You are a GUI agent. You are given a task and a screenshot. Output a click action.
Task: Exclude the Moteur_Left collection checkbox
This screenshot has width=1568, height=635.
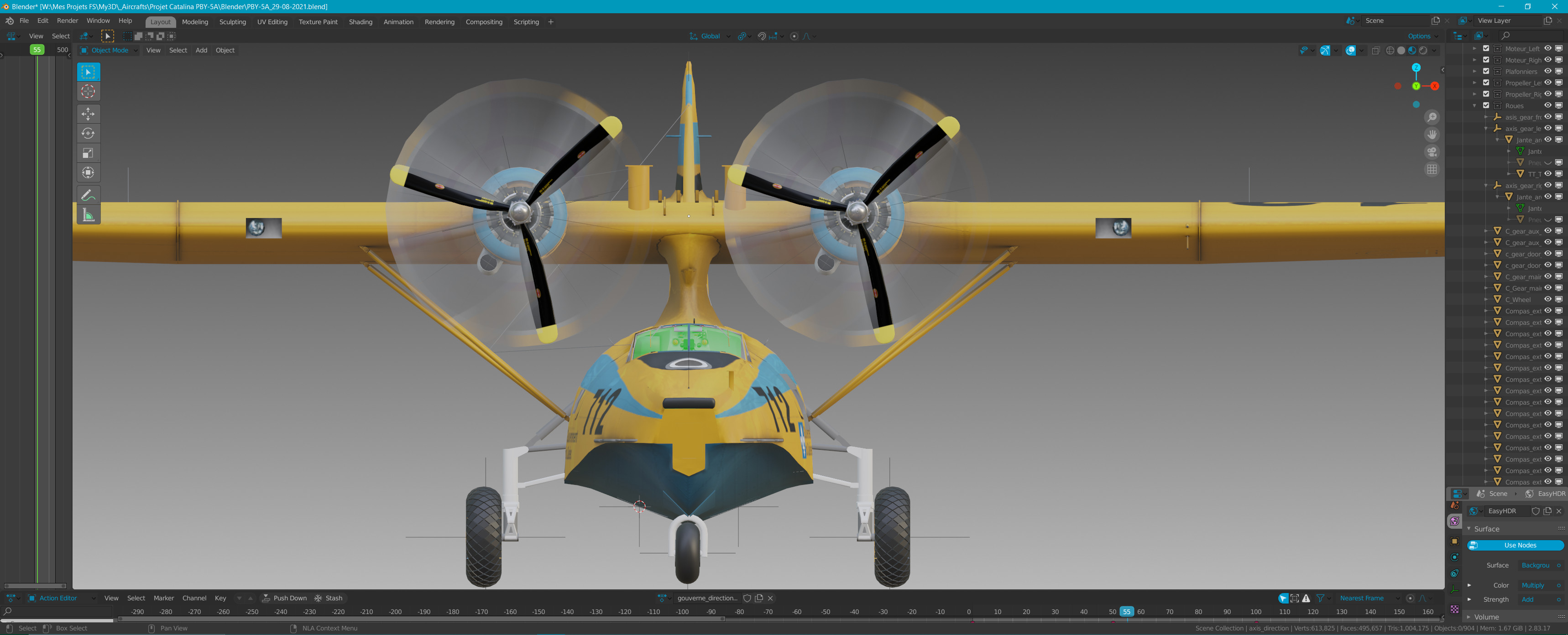pyautogui.click(x=1486, y=49)
